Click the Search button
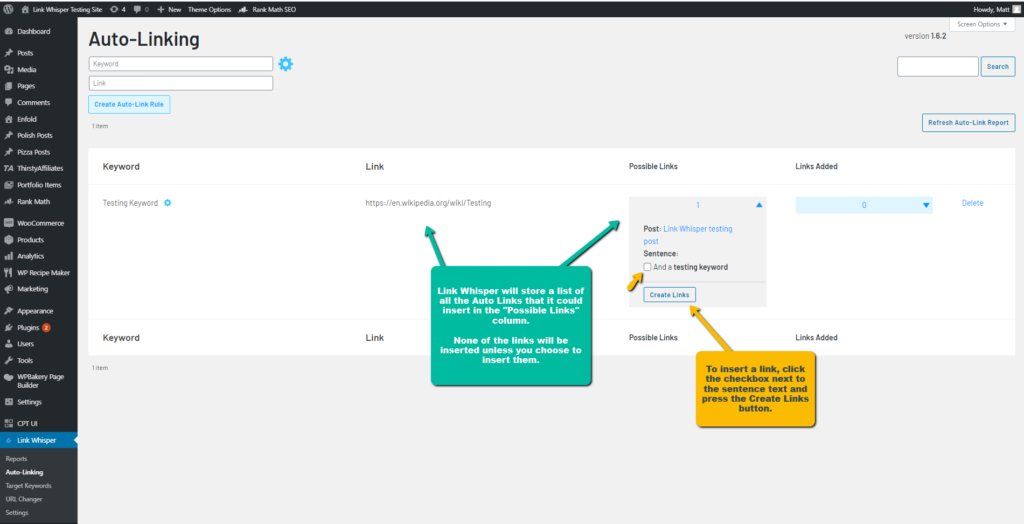1024x524 pixels. coord(997,66)
